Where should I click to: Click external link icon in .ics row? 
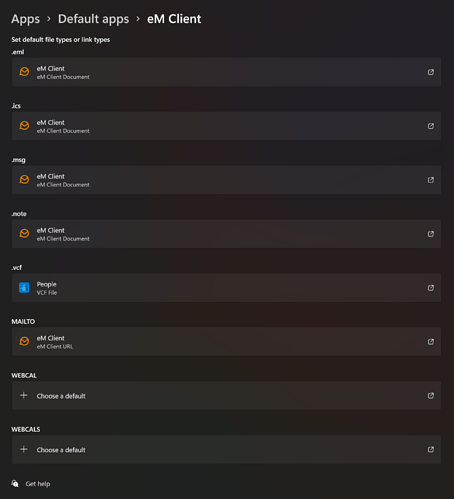[431, 126]
